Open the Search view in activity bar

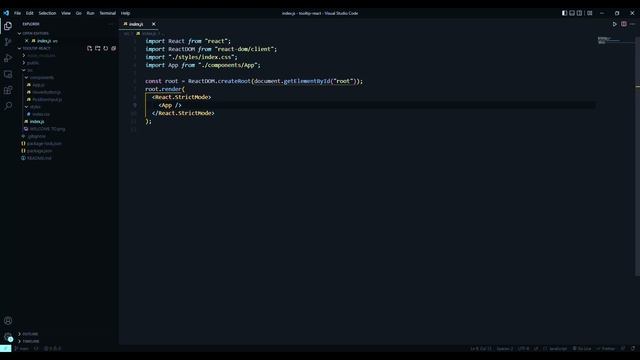8,106
